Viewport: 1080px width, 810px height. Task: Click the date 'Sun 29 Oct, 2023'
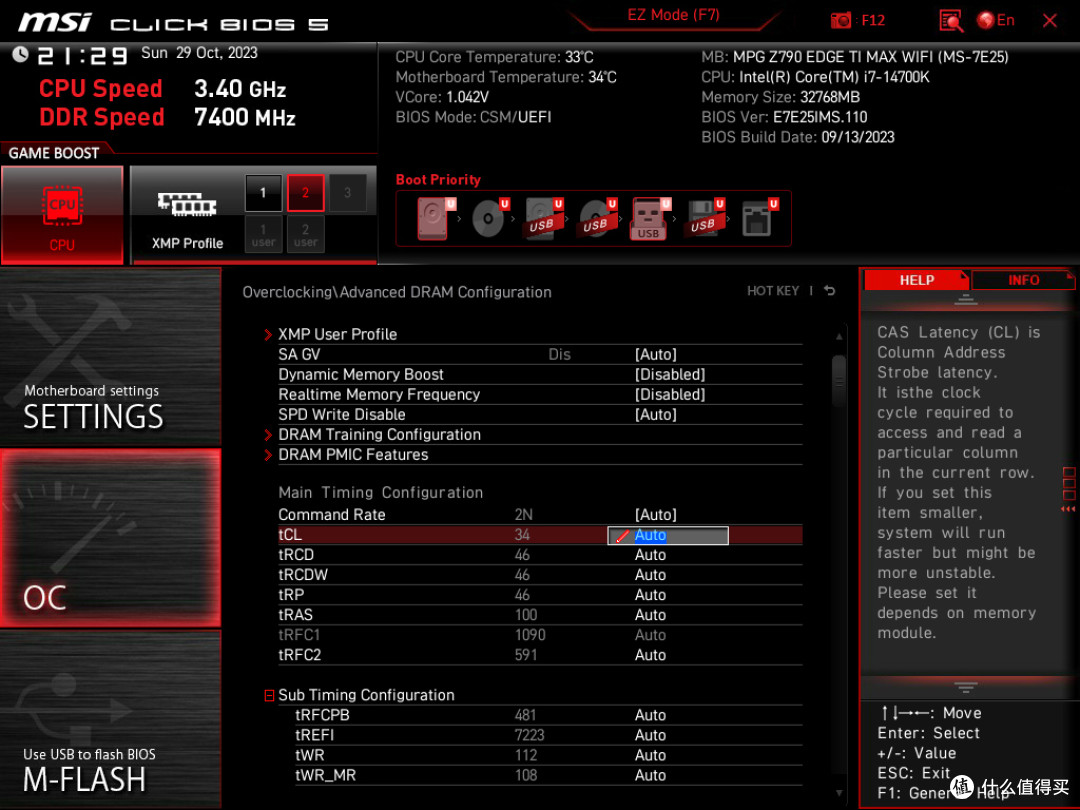199,52
